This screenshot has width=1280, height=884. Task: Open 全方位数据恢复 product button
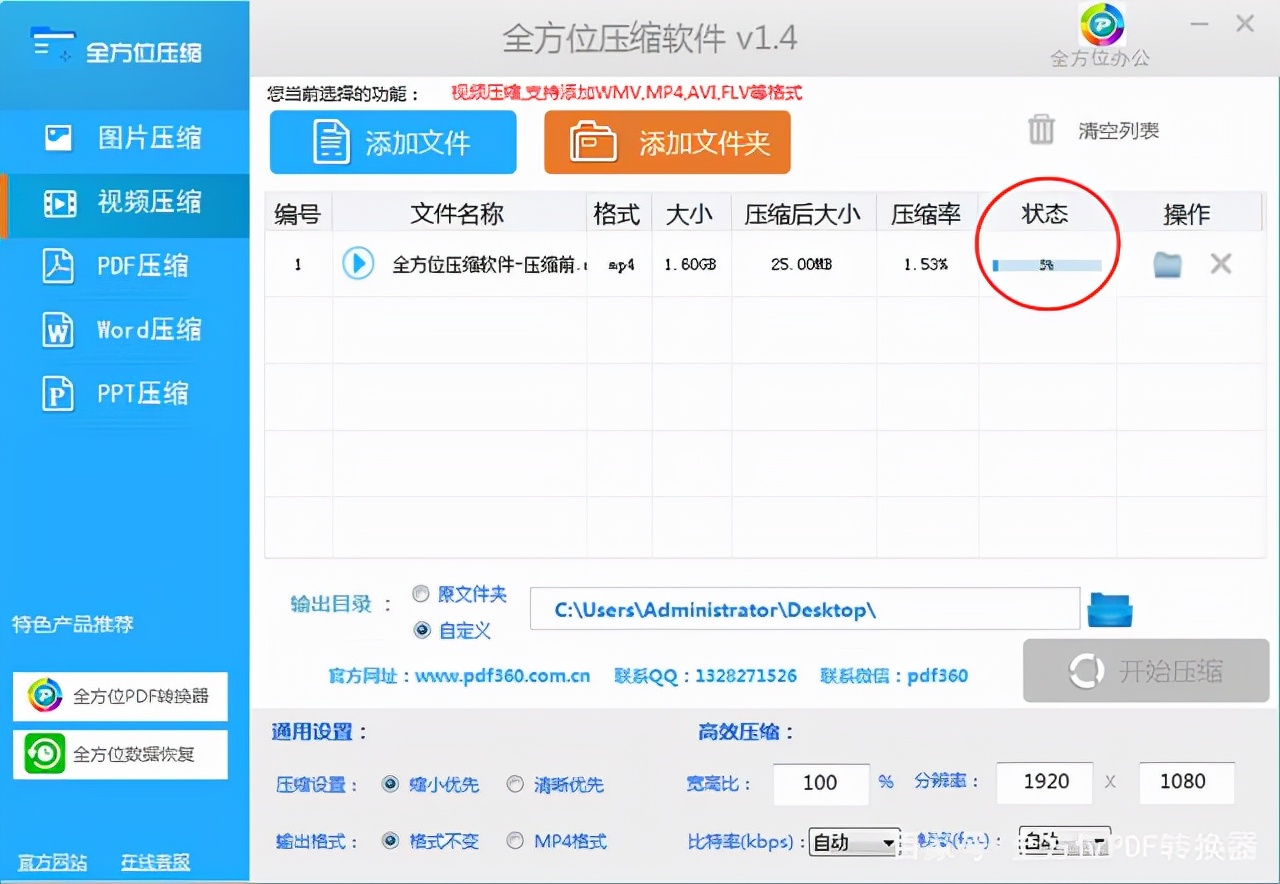click(120, 754)
